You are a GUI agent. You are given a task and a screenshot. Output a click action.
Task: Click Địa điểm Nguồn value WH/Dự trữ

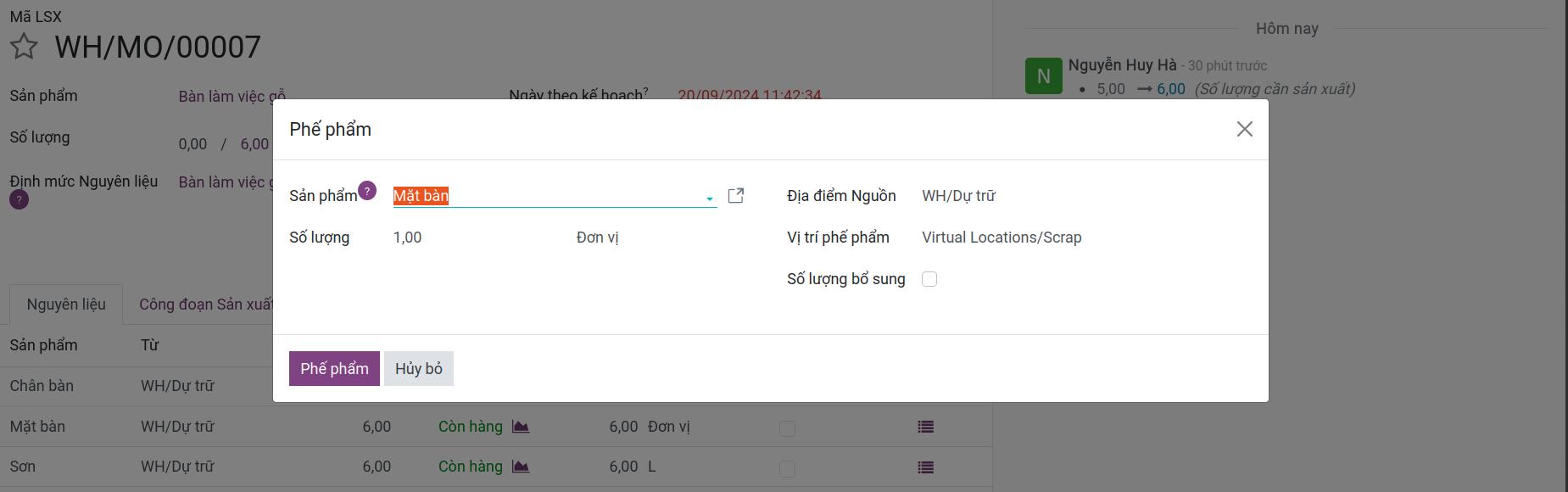[958, 196]
